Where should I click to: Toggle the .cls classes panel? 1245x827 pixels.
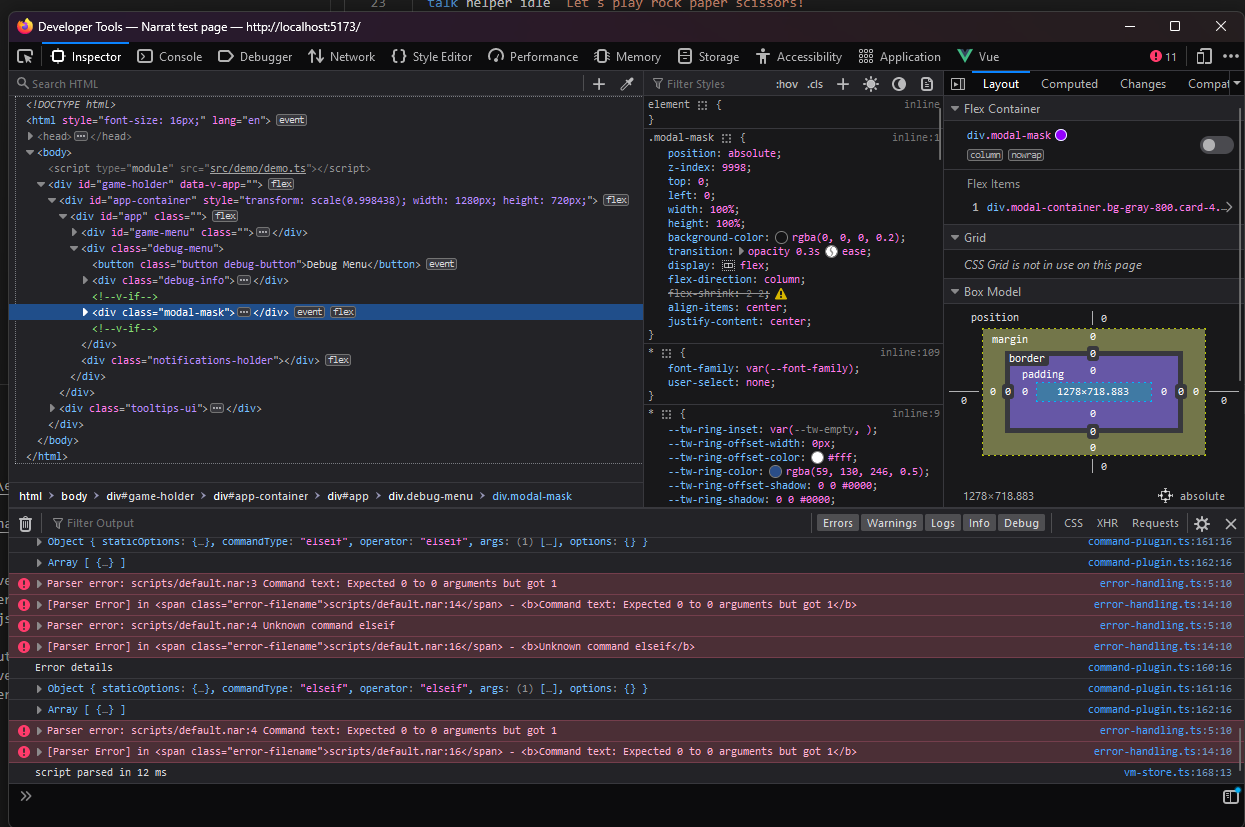816,84
